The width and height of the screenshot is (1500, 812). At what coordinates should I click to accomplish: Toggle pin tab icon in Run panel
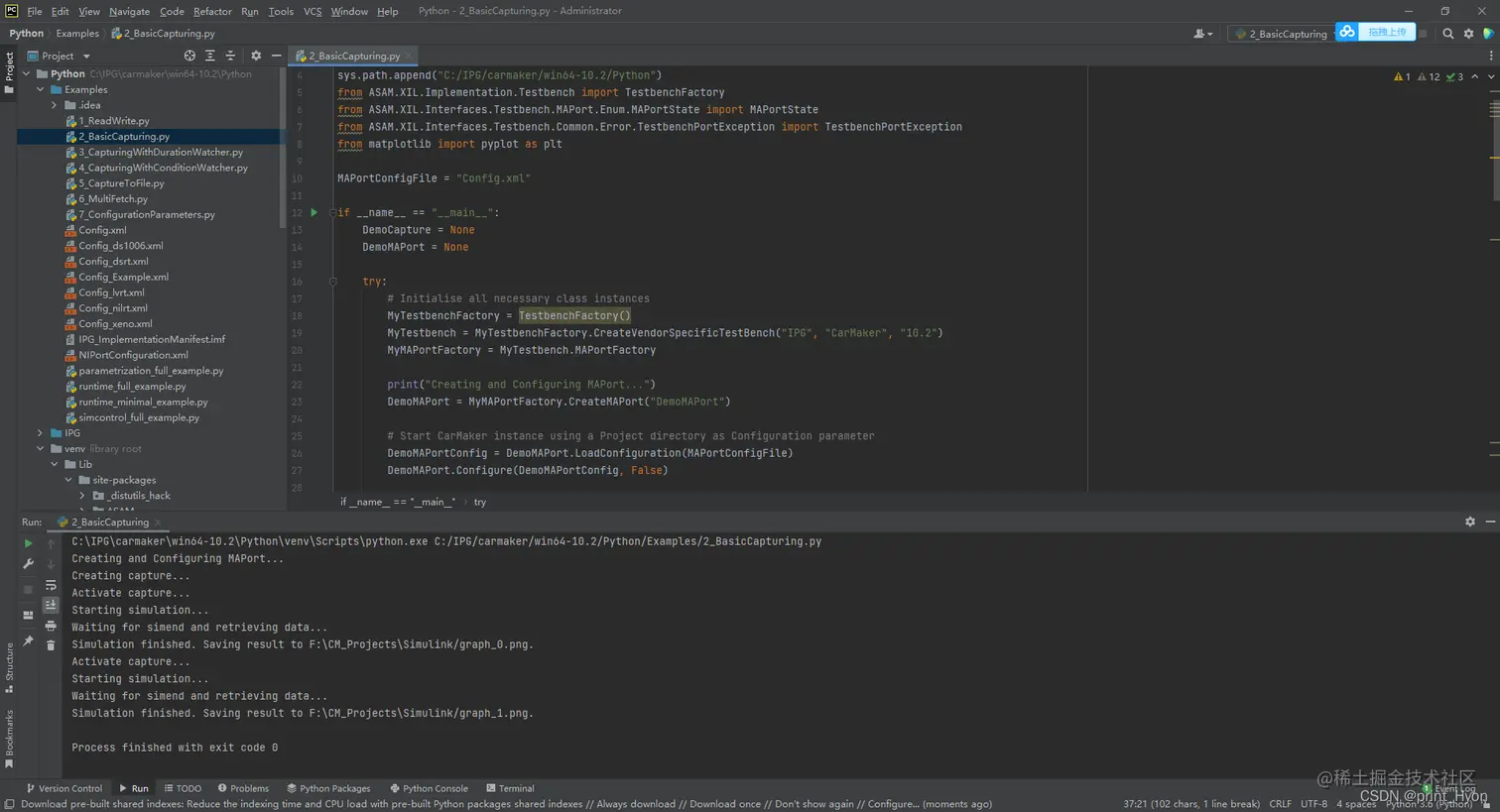(x=28, y=641)
